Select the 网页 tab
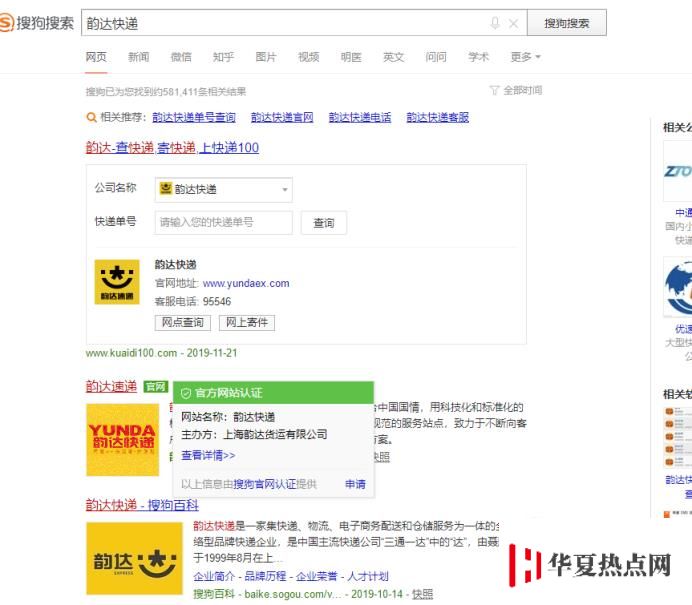Screen dimensions: 692x605 pos(96,57)
